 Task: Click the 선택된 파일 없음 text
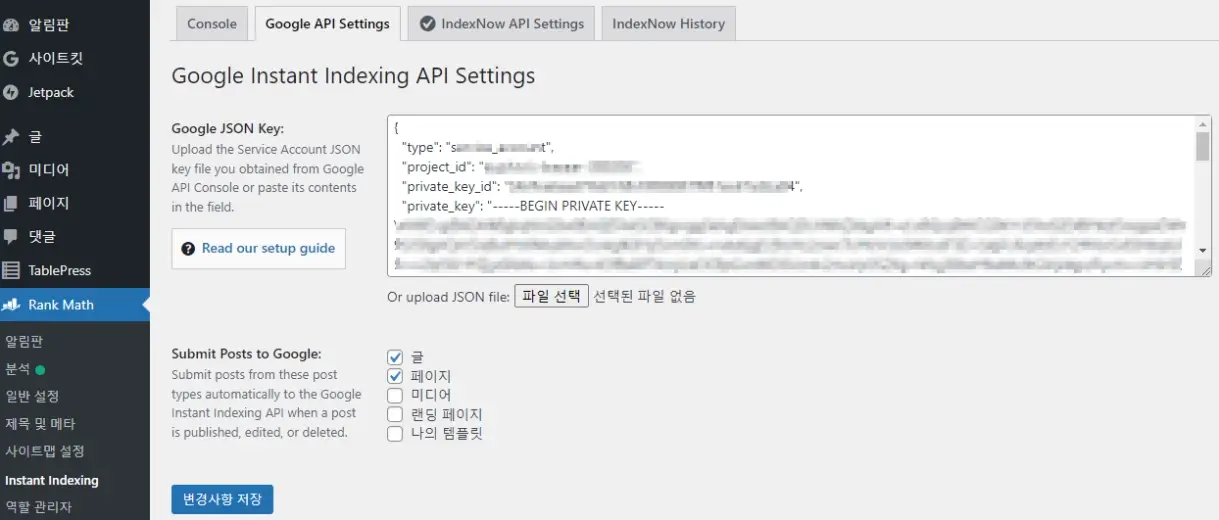tap(645, 296)
